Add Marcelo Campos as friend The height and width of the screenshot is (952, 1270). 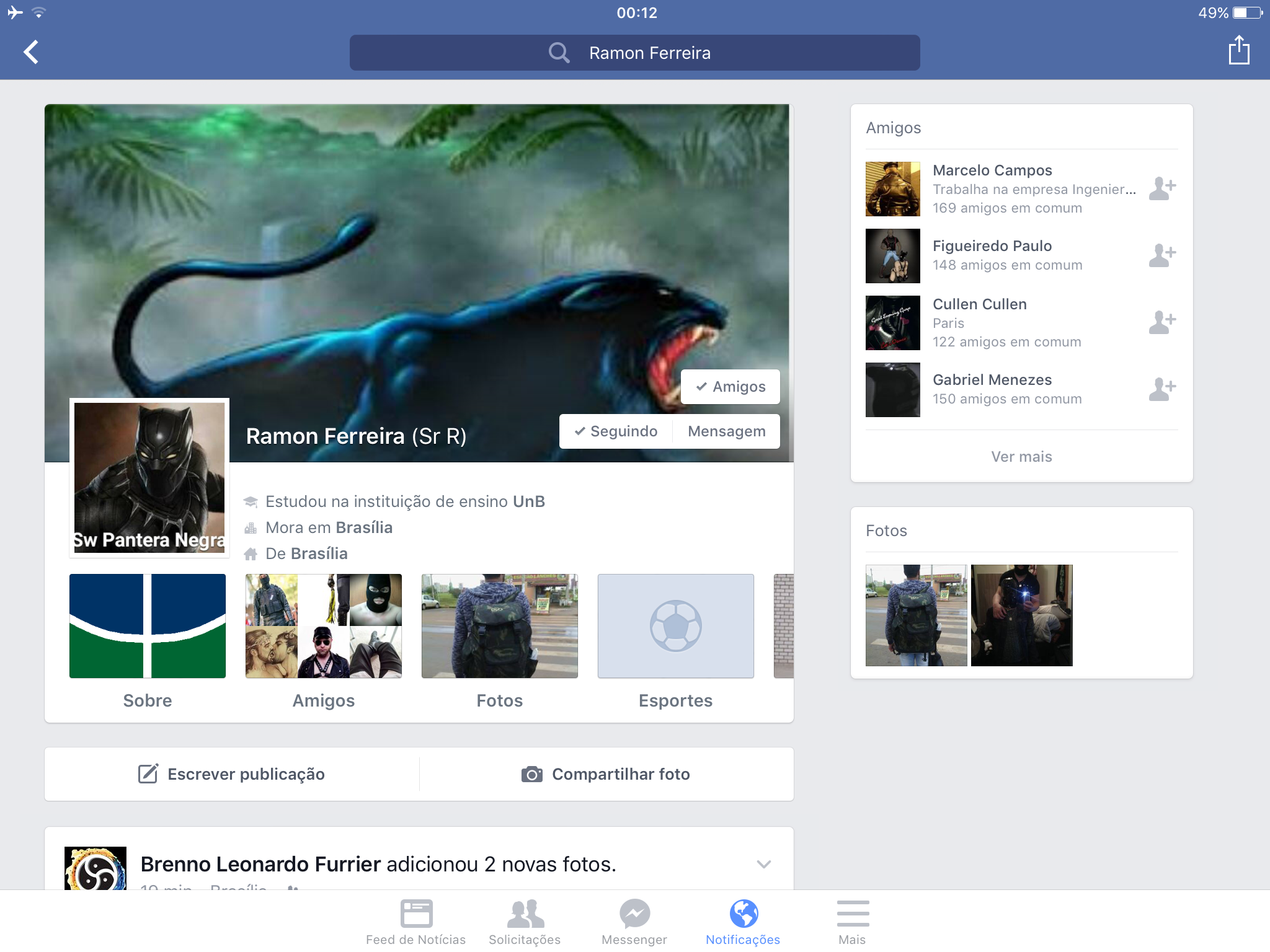pos(1162,188)
